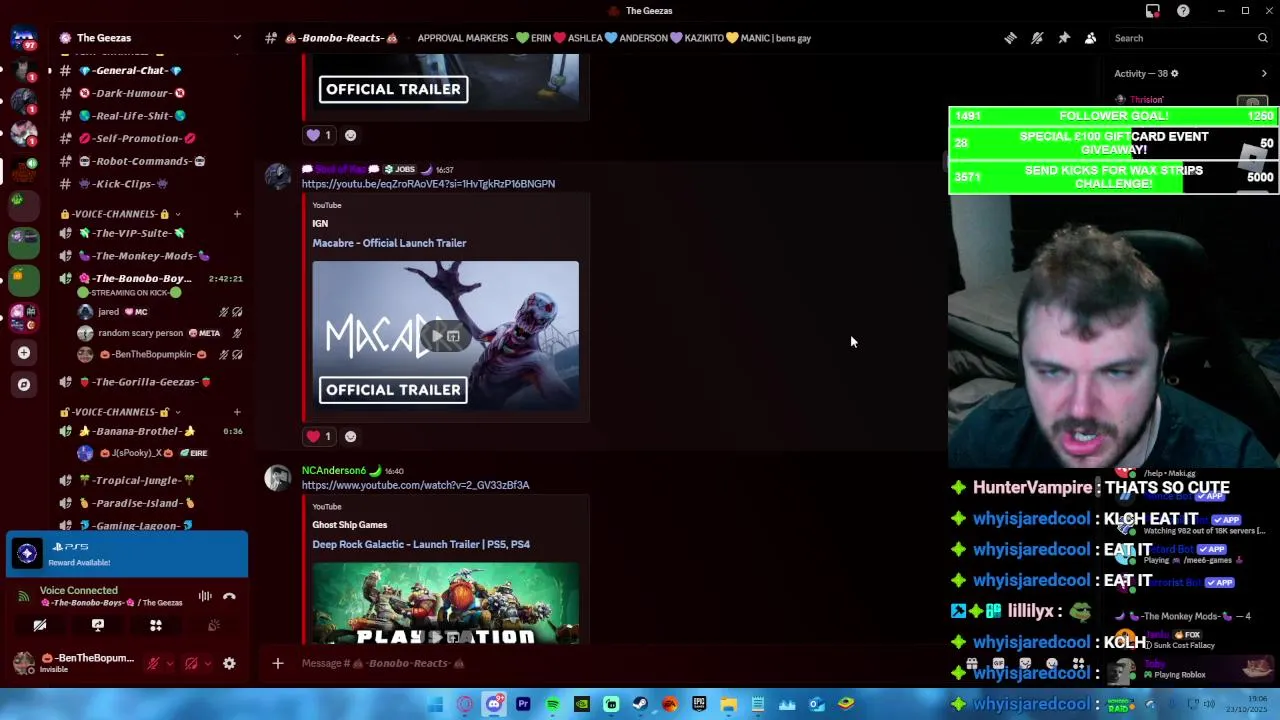Open audio output options arrow
Screen dimensions: 1280x720
click(x=207, y=663)
